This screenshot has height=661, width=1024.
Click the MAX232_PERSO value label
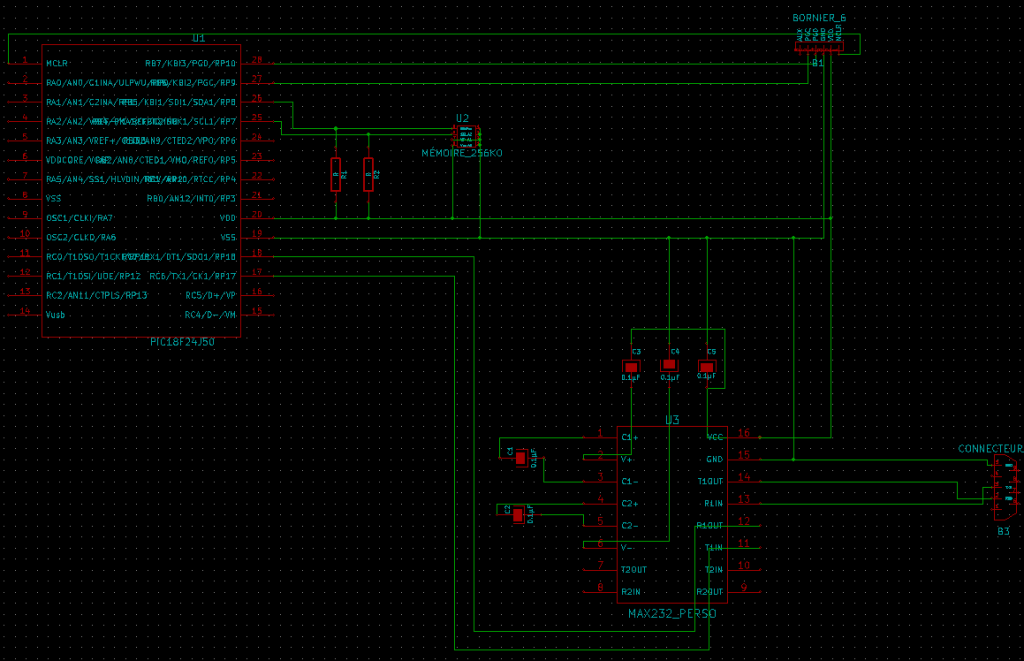pyautogui.click(x=672, y=613)
